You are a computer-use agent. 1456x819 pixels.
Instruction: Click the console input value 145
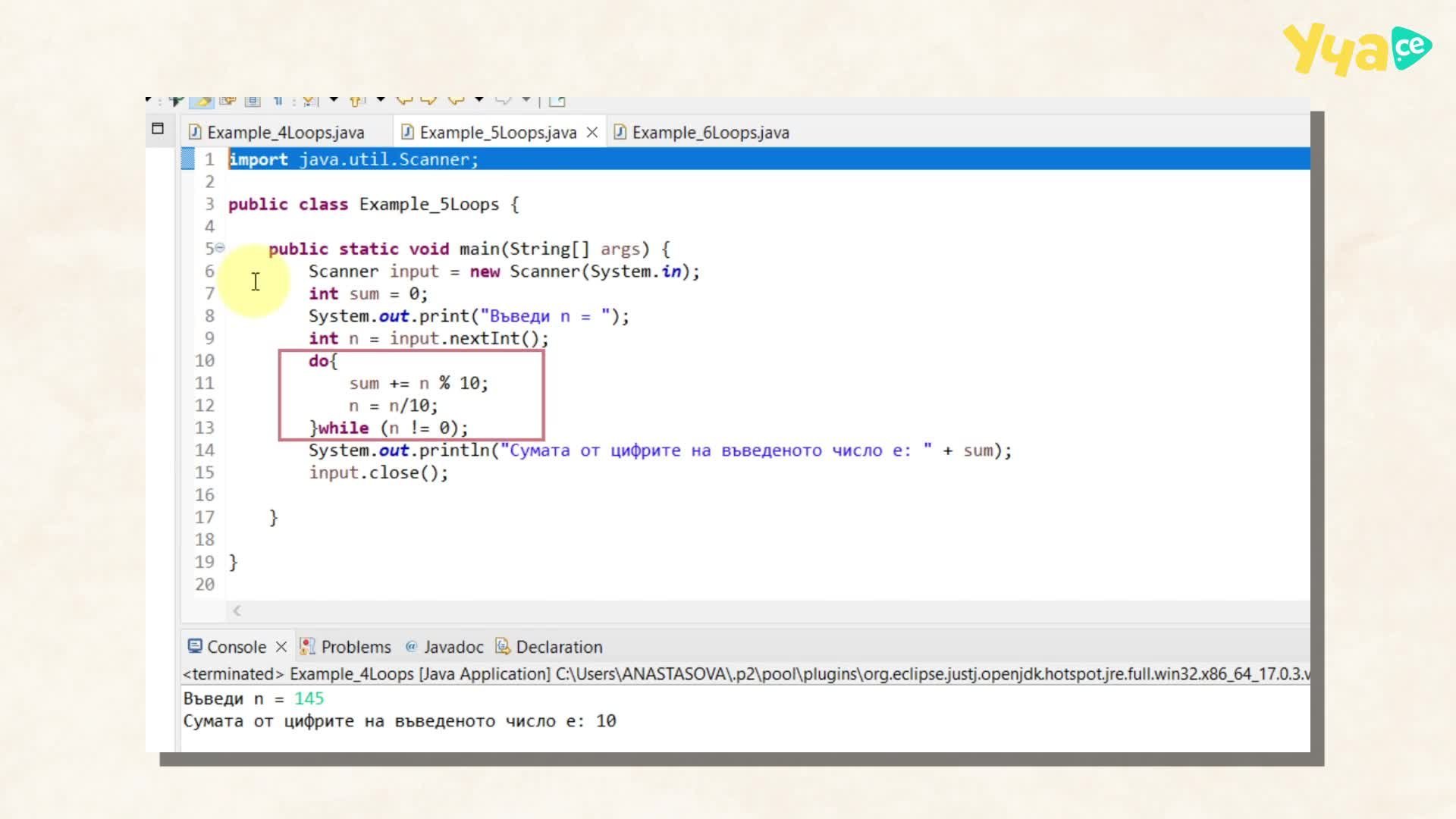[309, 698]
